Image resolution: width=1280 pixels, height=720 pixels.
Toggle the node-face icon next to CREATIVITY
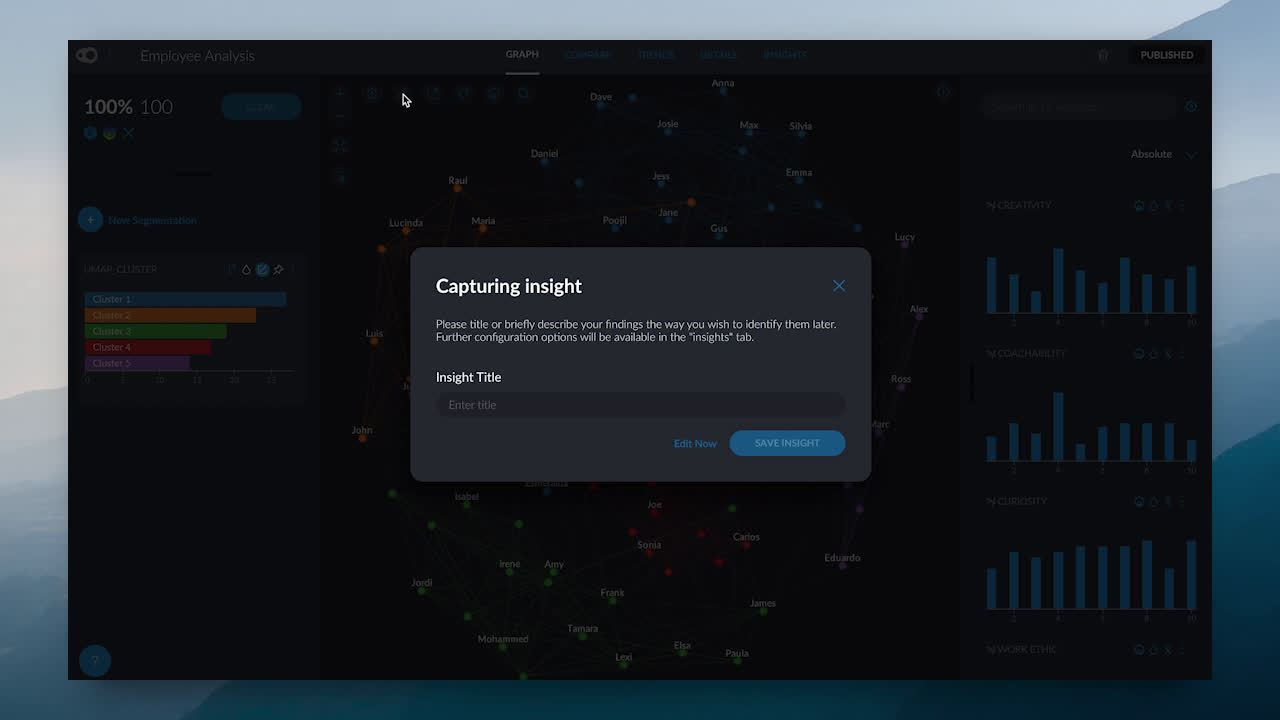point(1139,205)
